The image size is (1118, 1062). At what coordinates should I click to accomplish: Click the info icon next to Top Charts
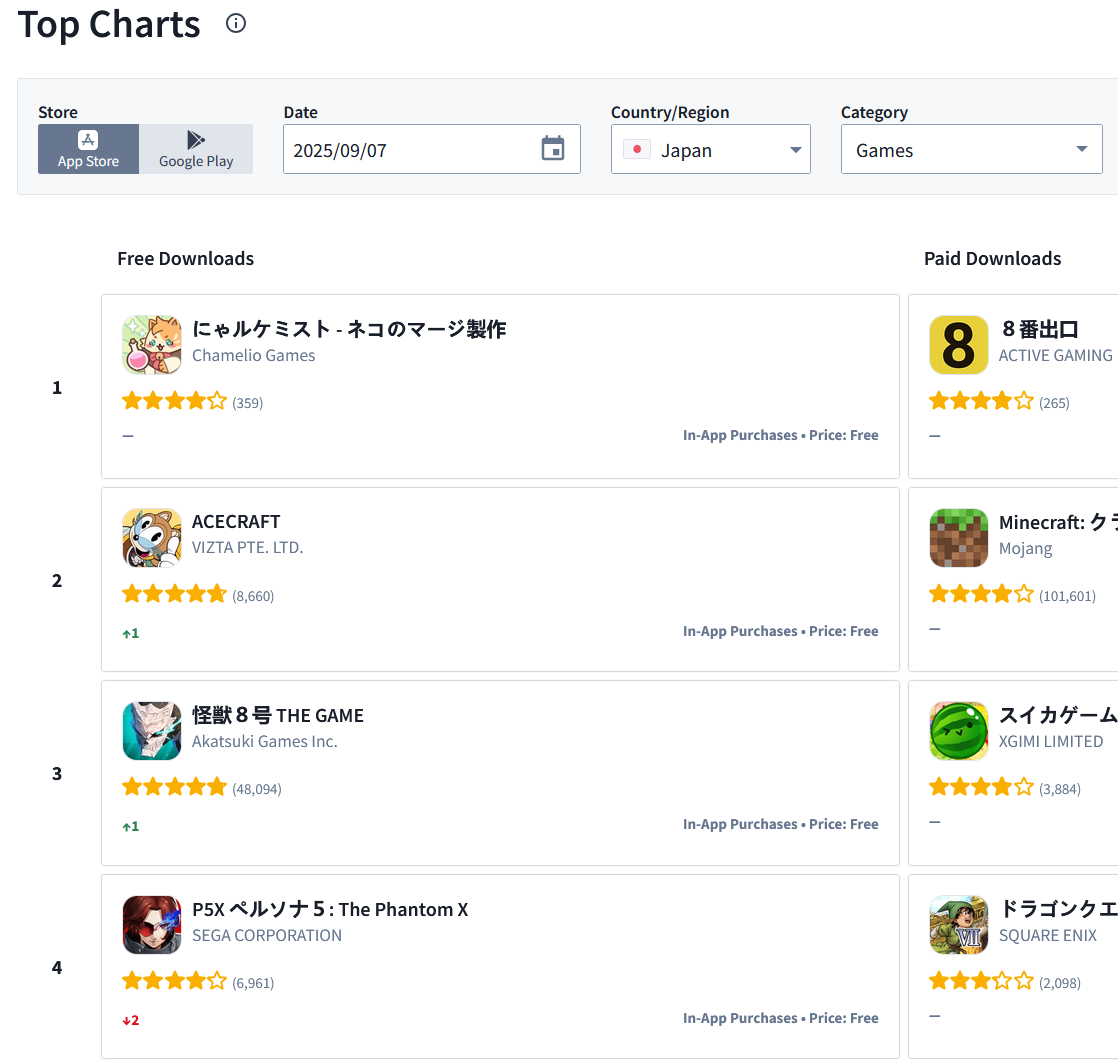236,23
